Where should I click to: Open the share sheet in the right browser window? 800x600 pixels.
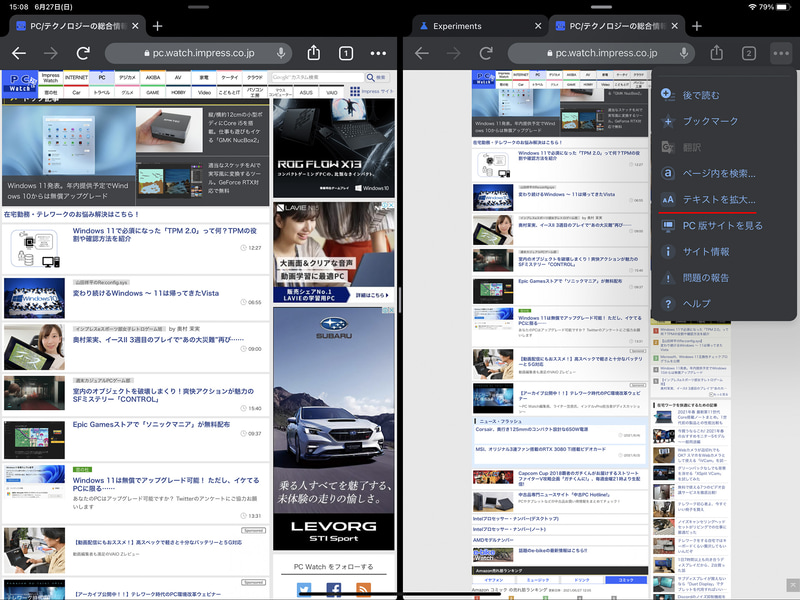tap(717, 53)
